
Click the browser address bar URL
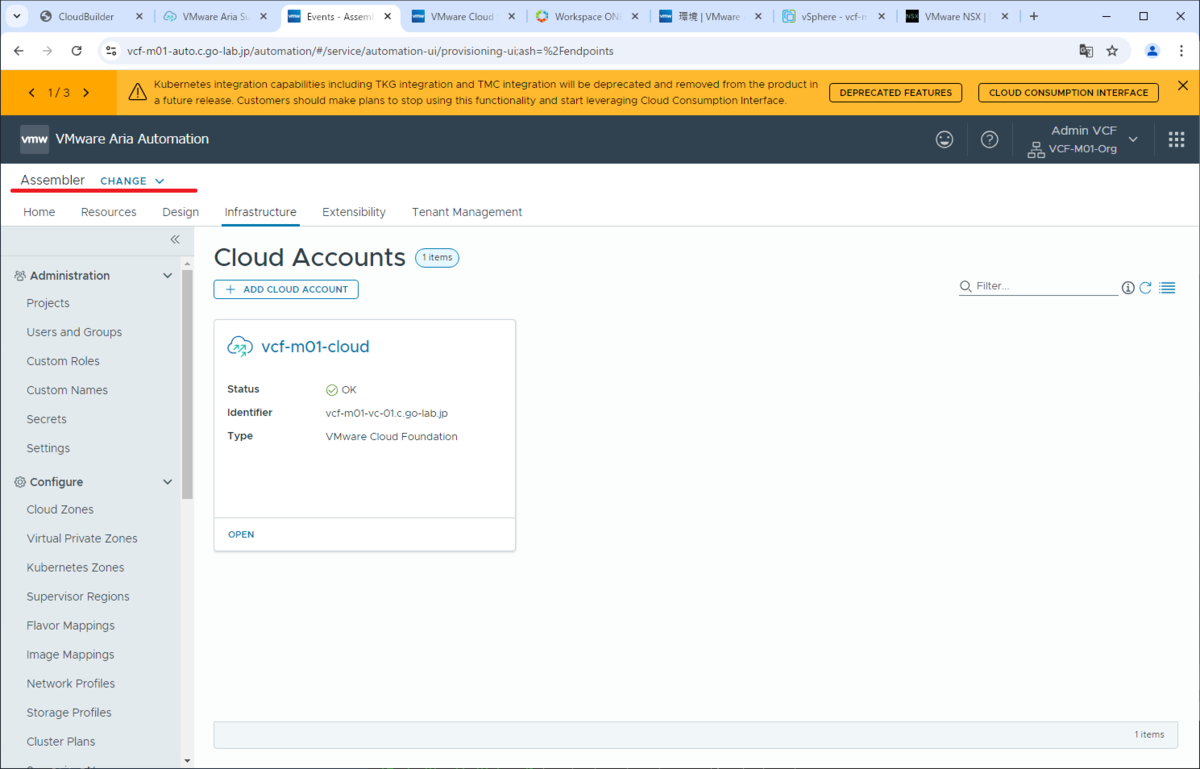370,51
